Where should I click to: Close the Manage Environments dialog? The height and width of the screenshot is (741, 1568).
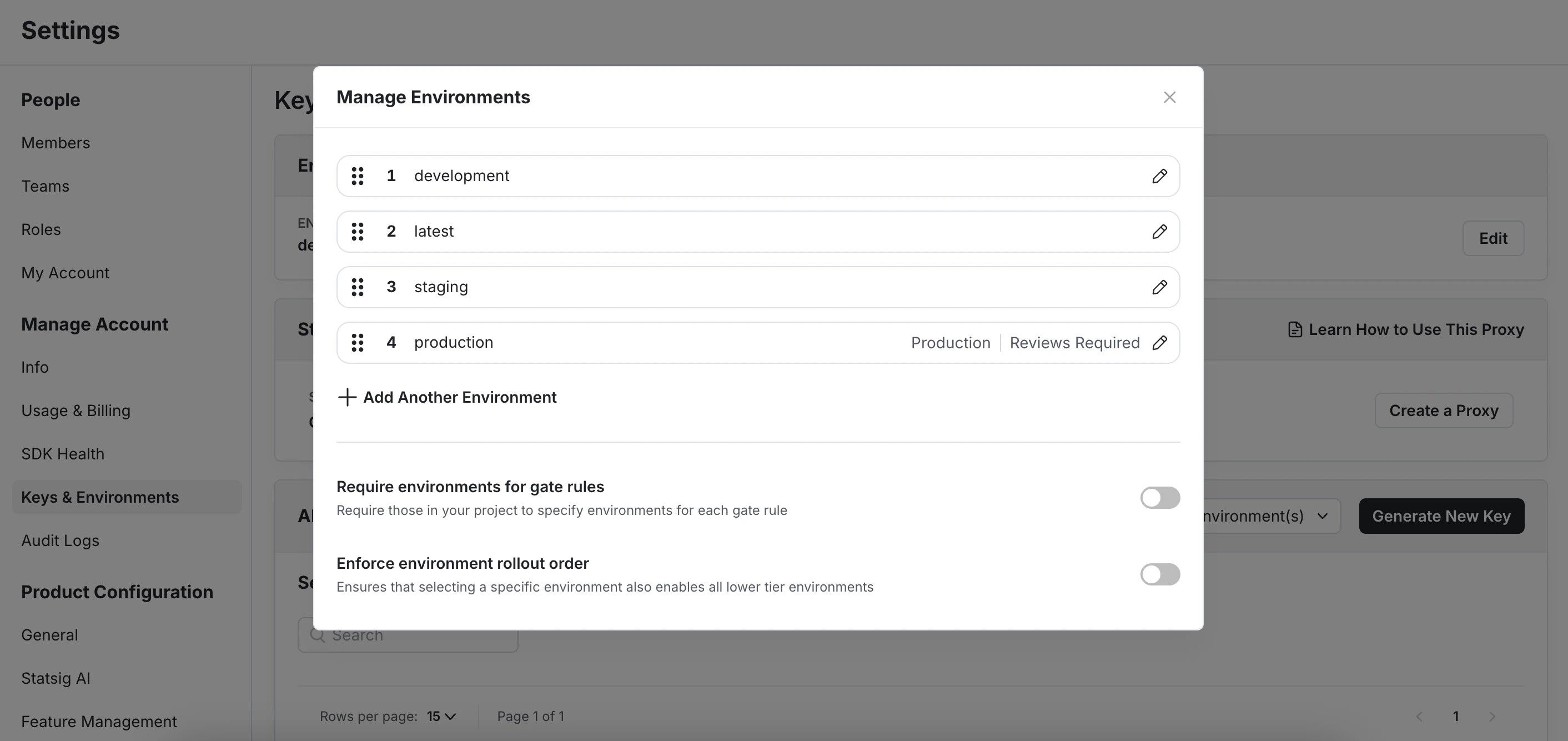[1169, 97]
